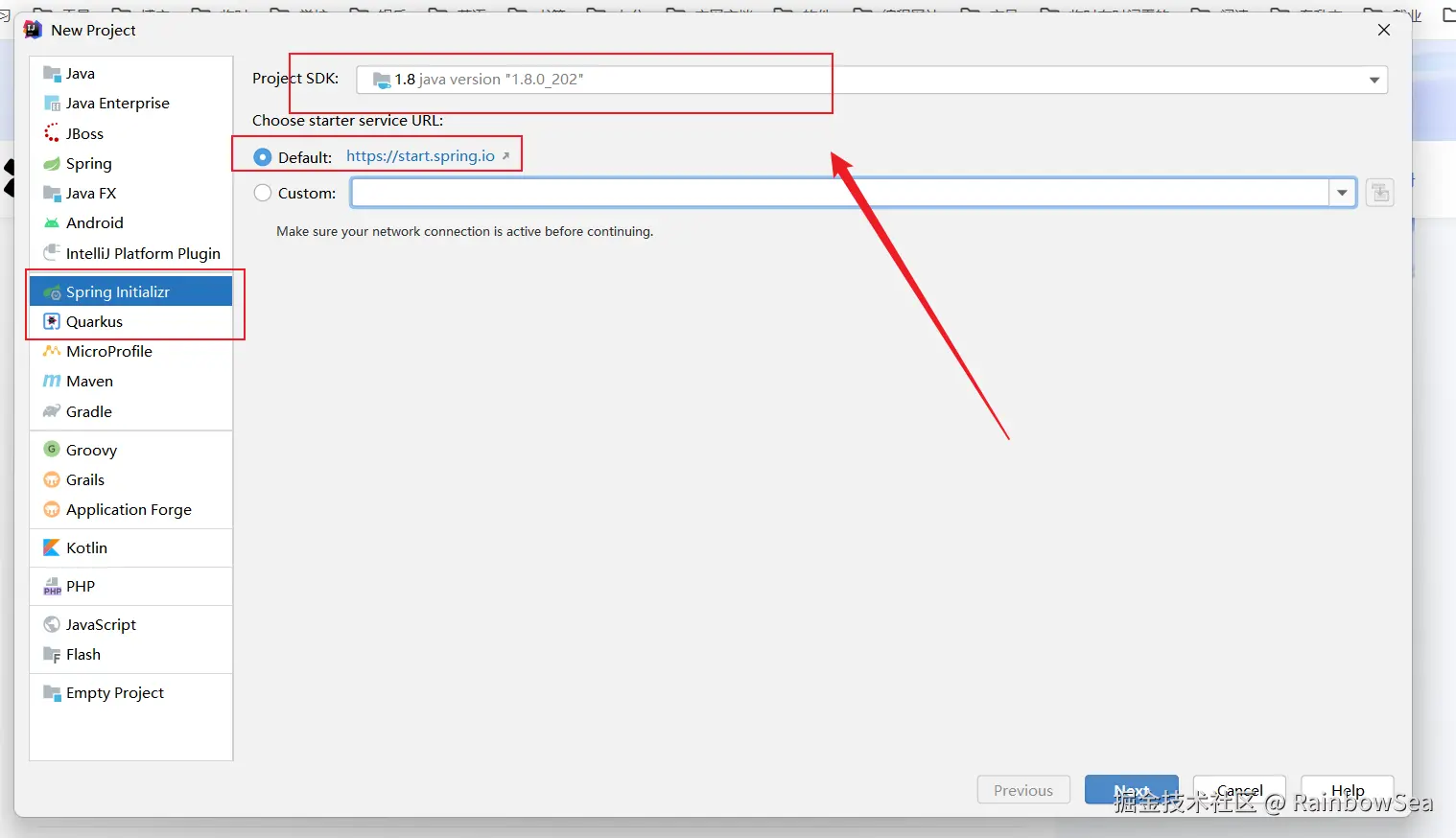This screenshot has width=1456, height=838.
Task: Click the Next button
Action: tap(1132, 790)
